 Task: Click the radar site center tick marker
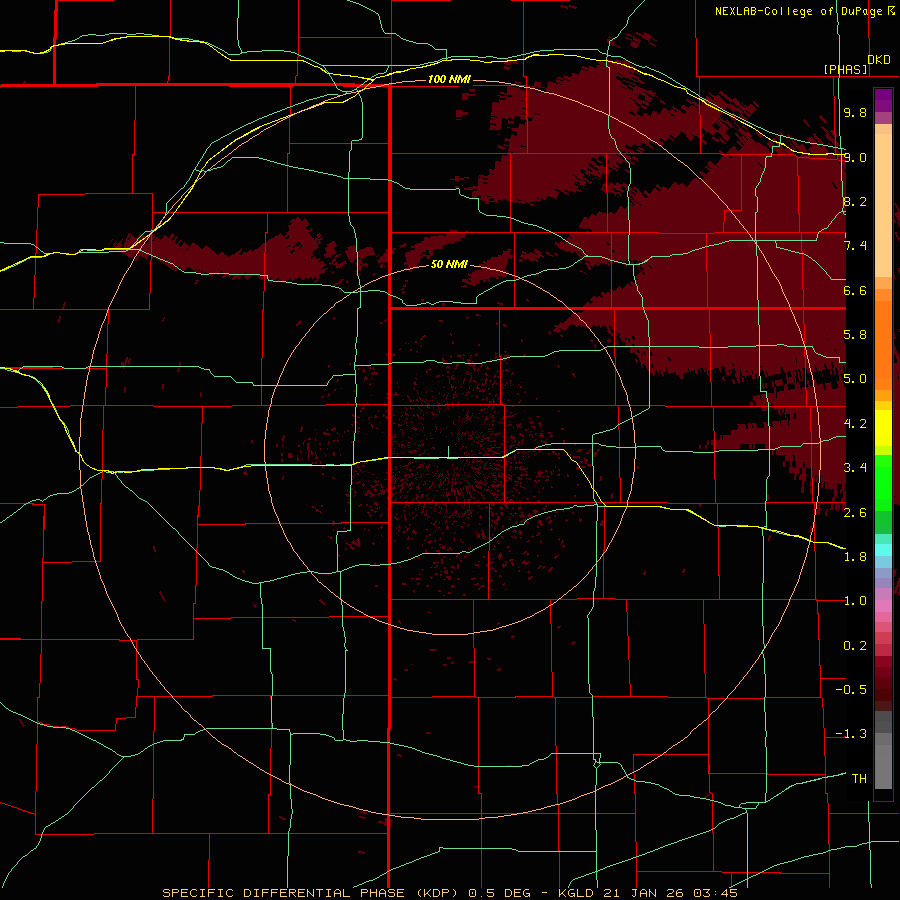click(448, 452)
